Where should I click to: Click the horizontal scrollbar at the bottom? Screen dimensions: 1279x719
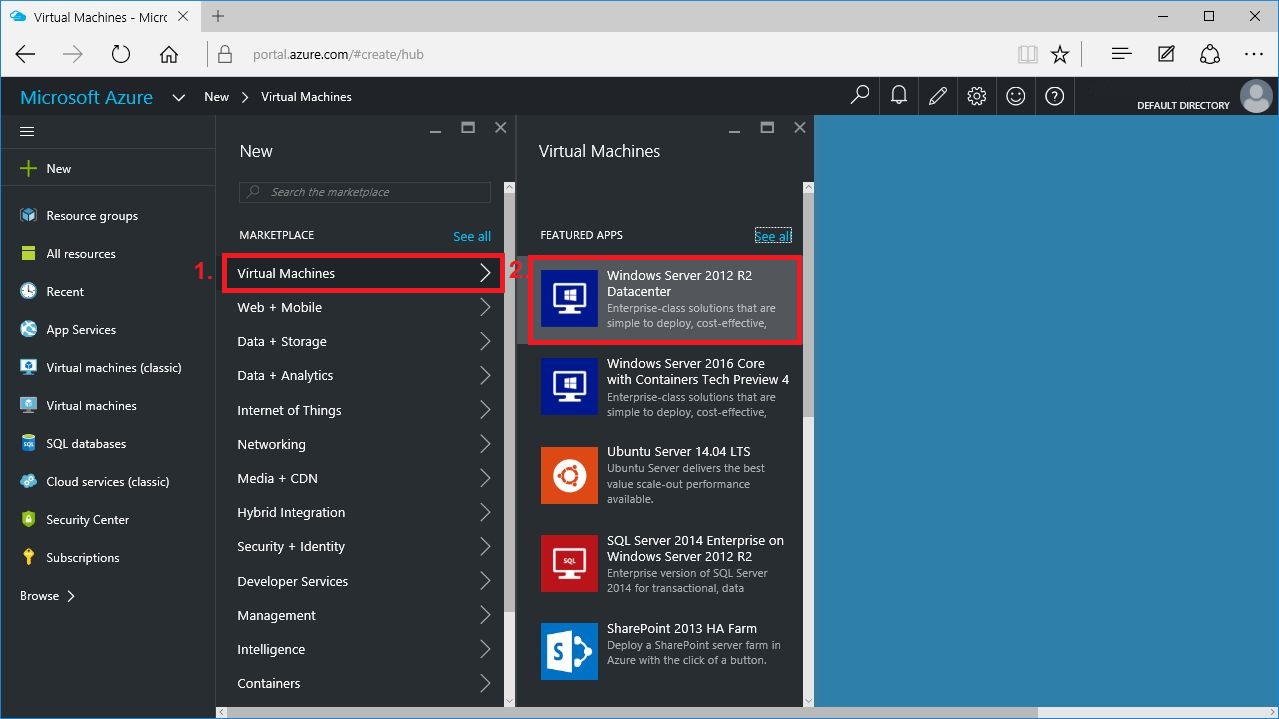point(630,712)
